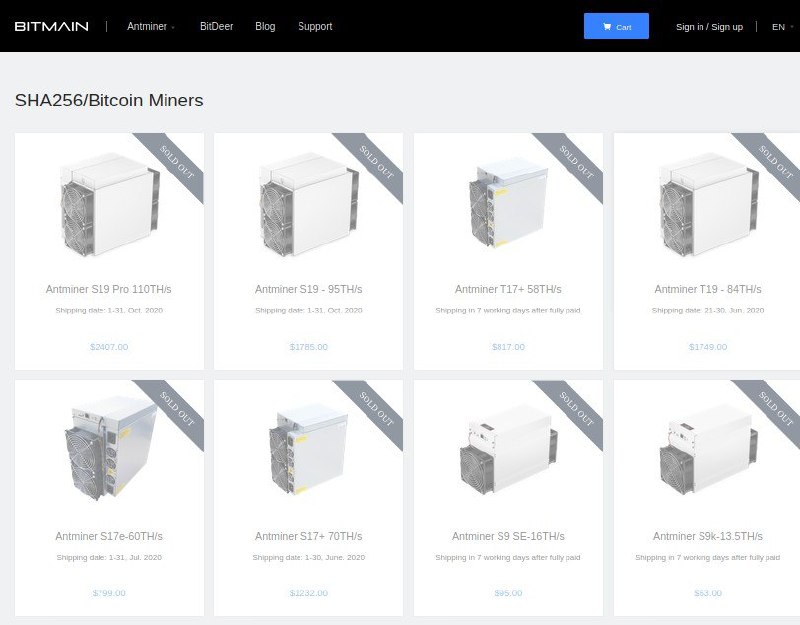Open Antminer T19 - 84TH/s product image

pos(708,204)
